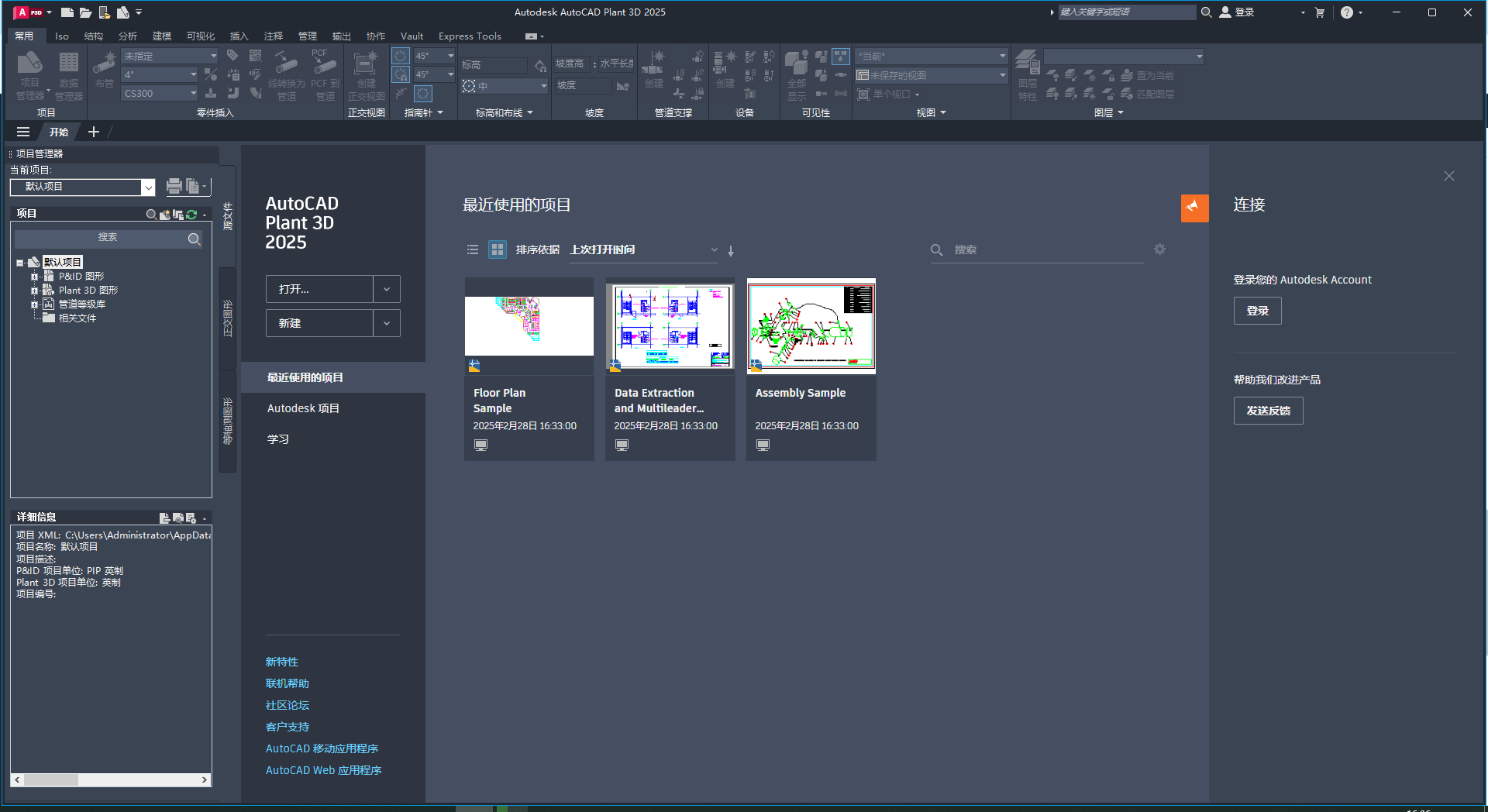Image resolution: width=1488 pixels, height=812 pixels.
Task: Switch to the 结构 ribbon tab
Action: [x=94, y=36]
